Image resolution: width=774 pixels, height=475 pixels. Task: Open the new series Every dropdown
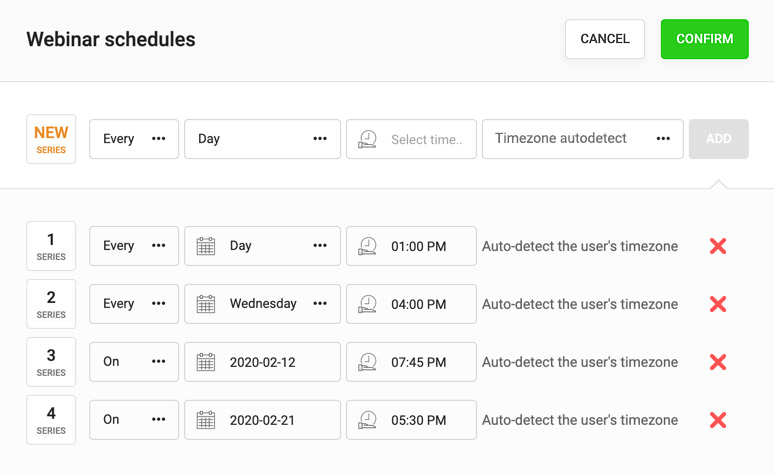coord(134,139)
